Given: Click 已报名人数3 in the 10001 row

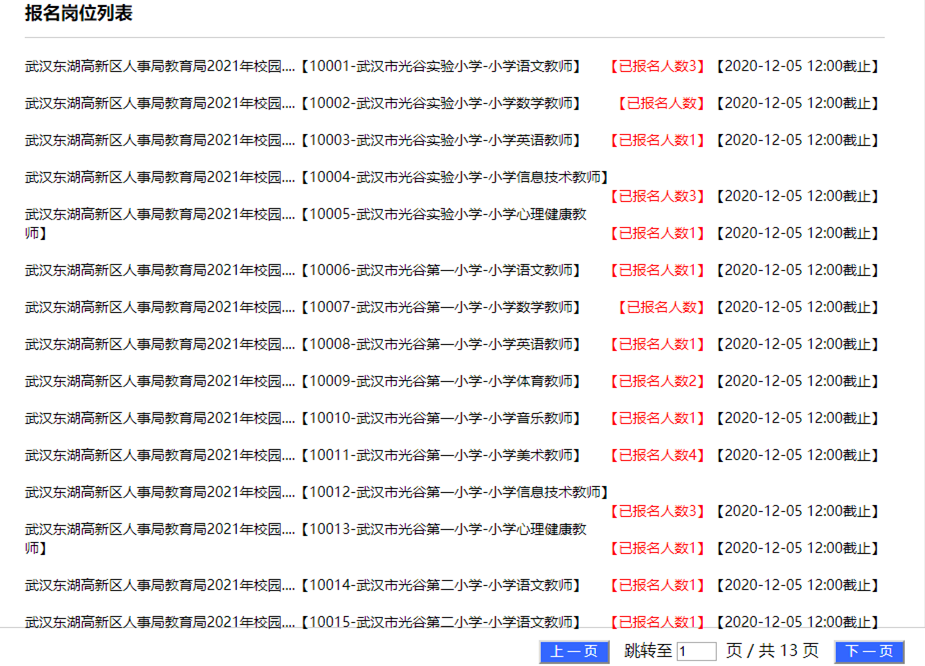Looking at the screenshot, I should pyautogui.click(x=657, y=66).
